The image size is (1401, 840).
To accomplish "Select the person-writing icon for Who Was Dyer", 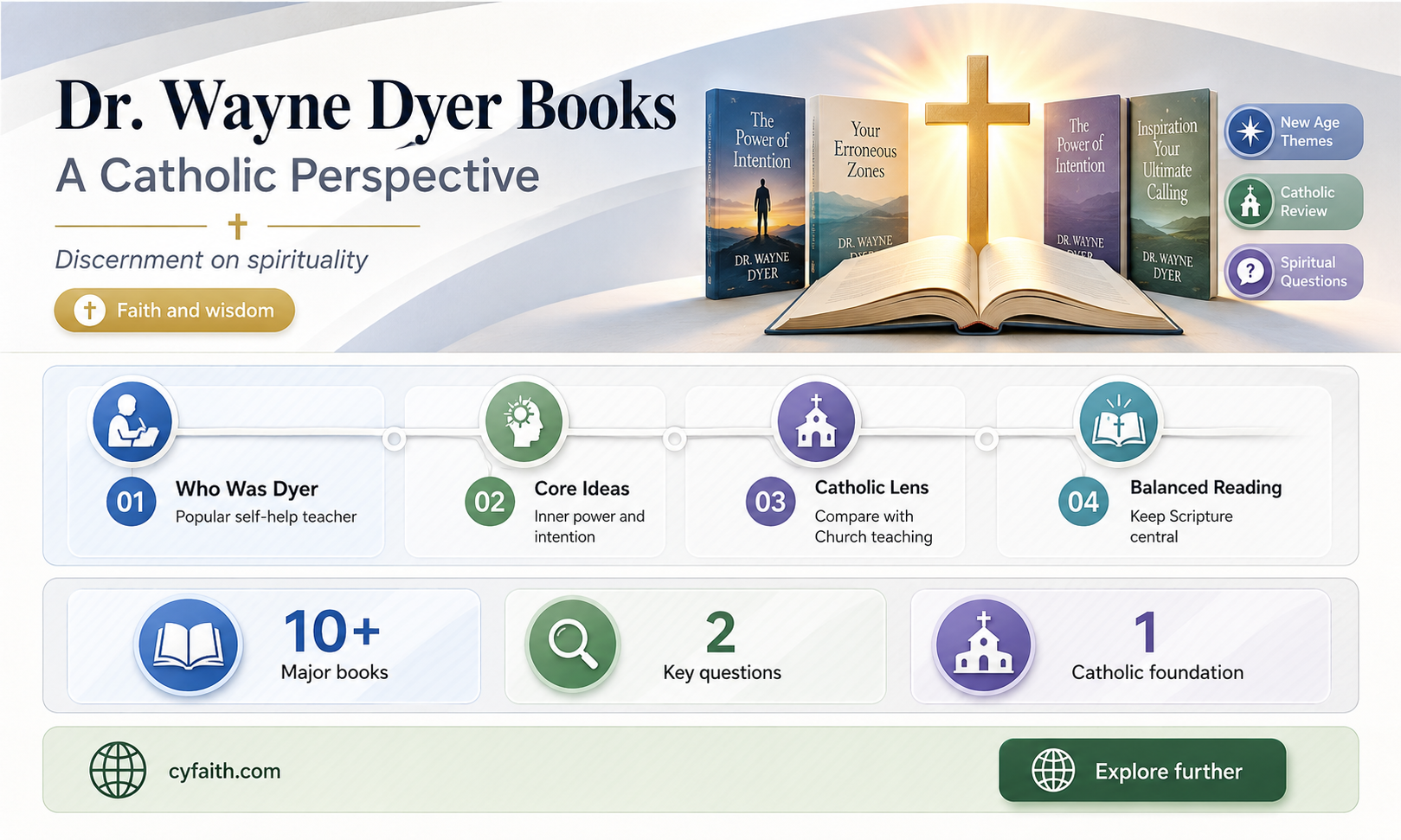I will [132, 421].
